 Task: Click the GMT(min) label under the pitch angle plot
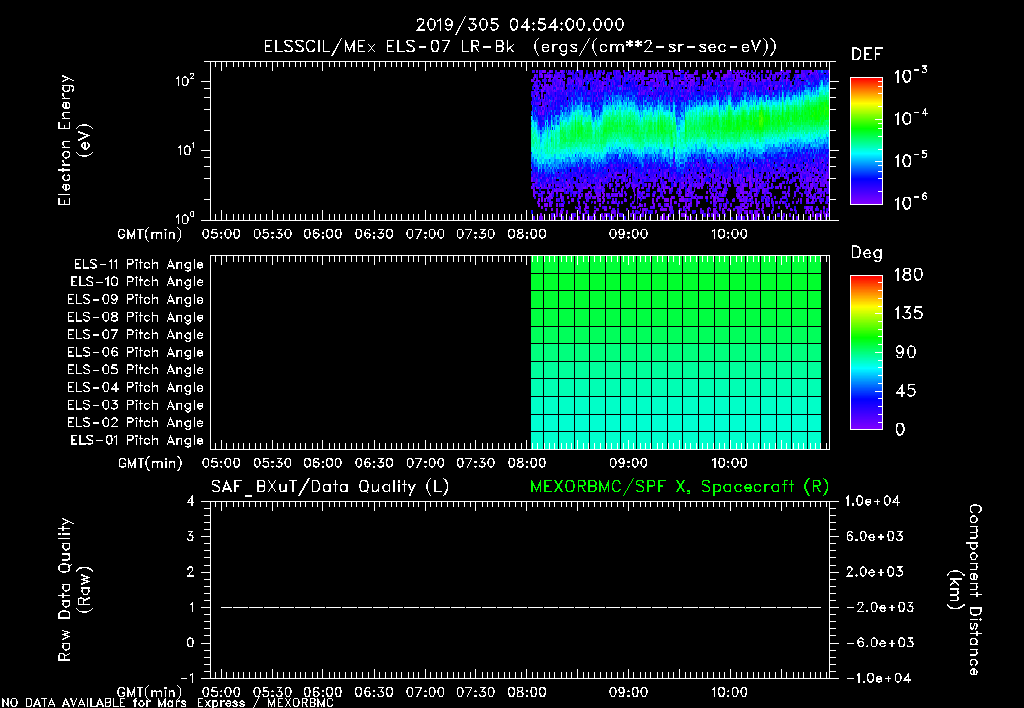click(150, 463)
